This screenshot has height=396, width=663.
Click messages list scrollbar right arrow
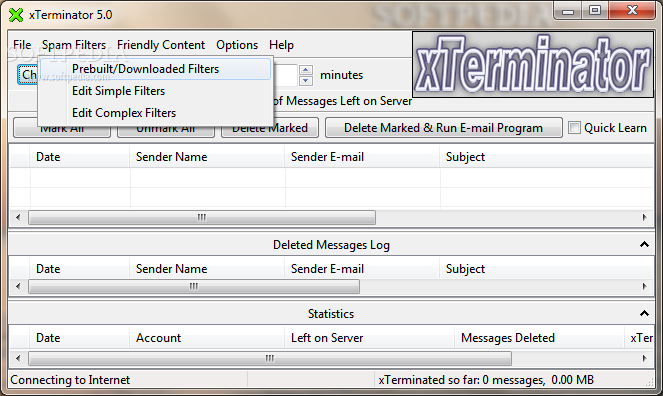pyautogui.click(x=644, y=217)
